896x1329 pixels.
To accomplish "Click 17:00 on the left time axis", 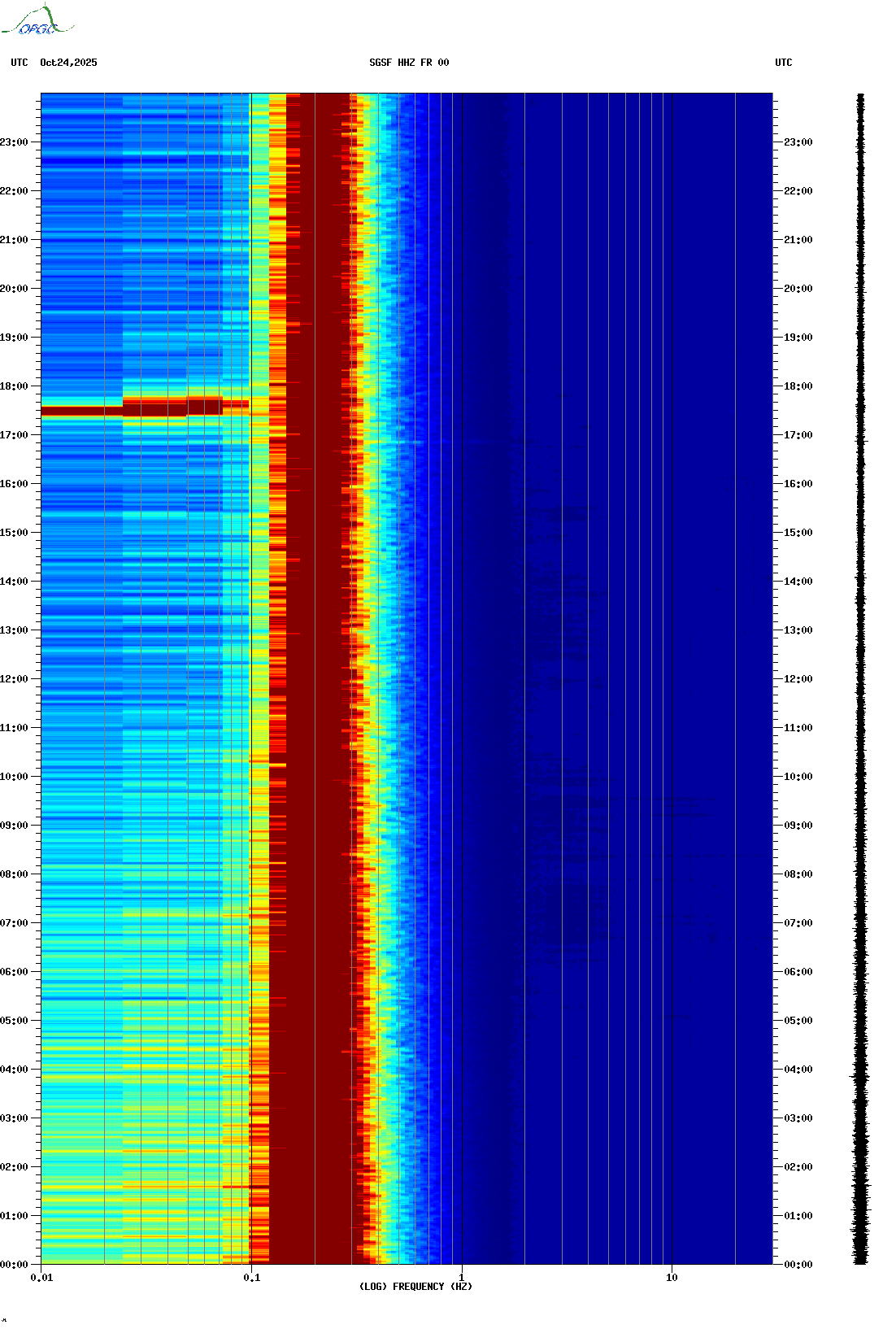I will [x=14, y=435].
